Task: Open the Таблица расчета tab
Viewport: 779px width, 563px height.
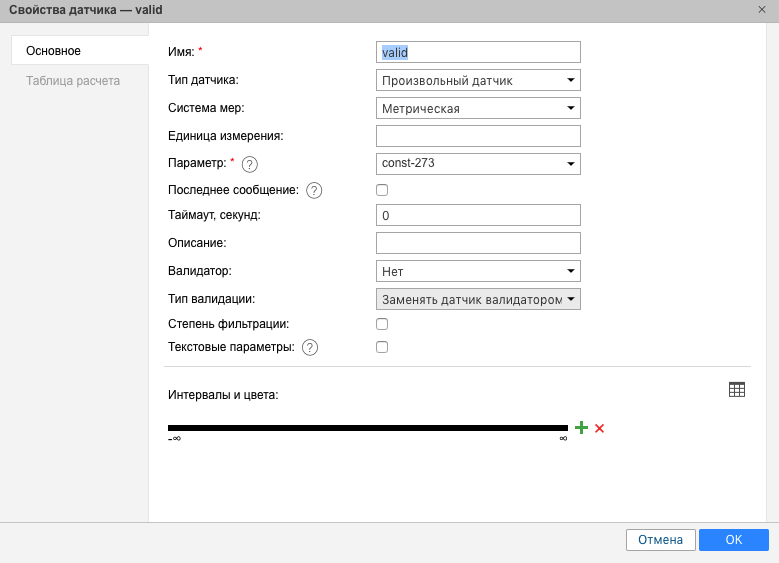Action: tap(73, 81)
